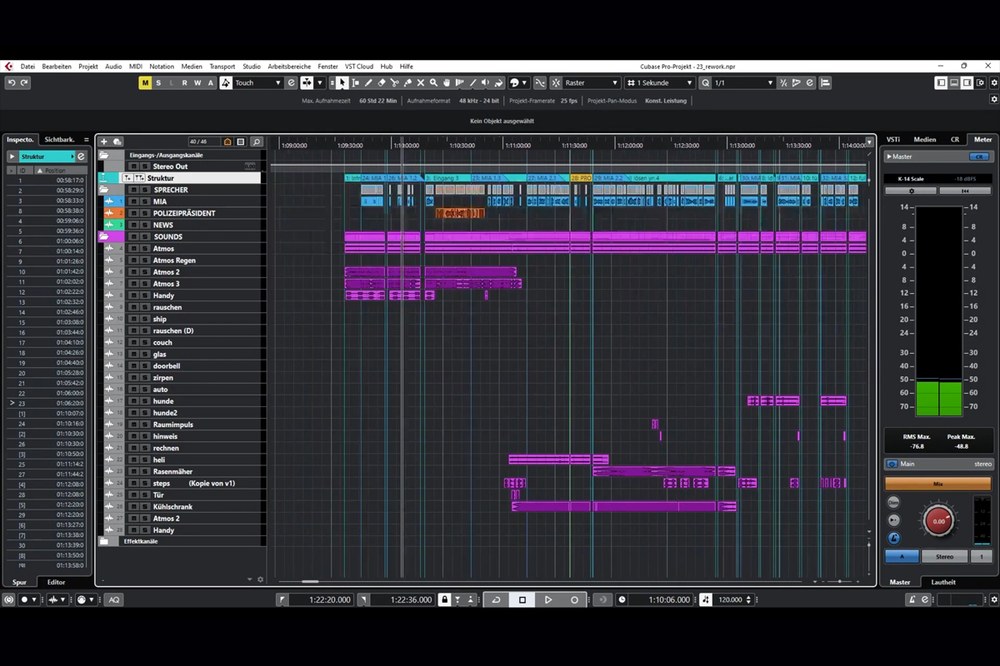Open the track search magnifier icon

[x=257, y=142]
